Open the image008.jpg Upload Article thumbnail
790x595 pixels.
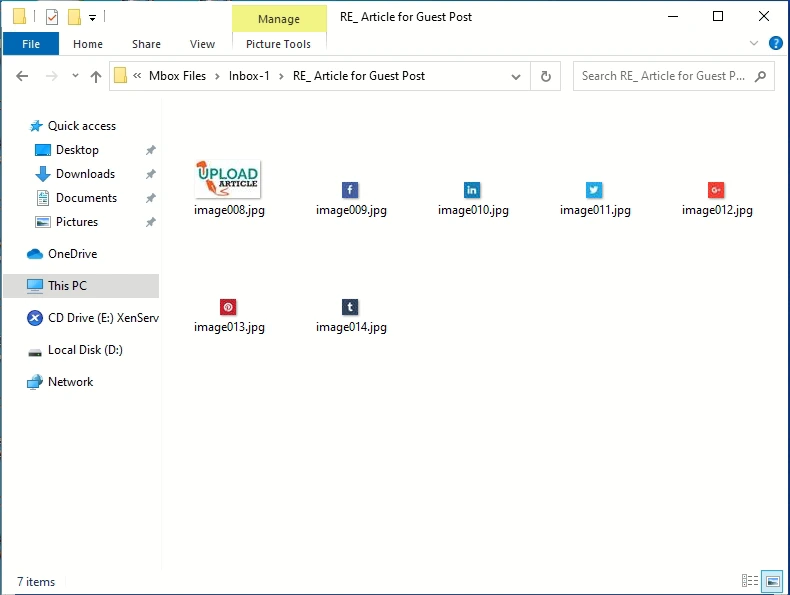click(228, 179)
